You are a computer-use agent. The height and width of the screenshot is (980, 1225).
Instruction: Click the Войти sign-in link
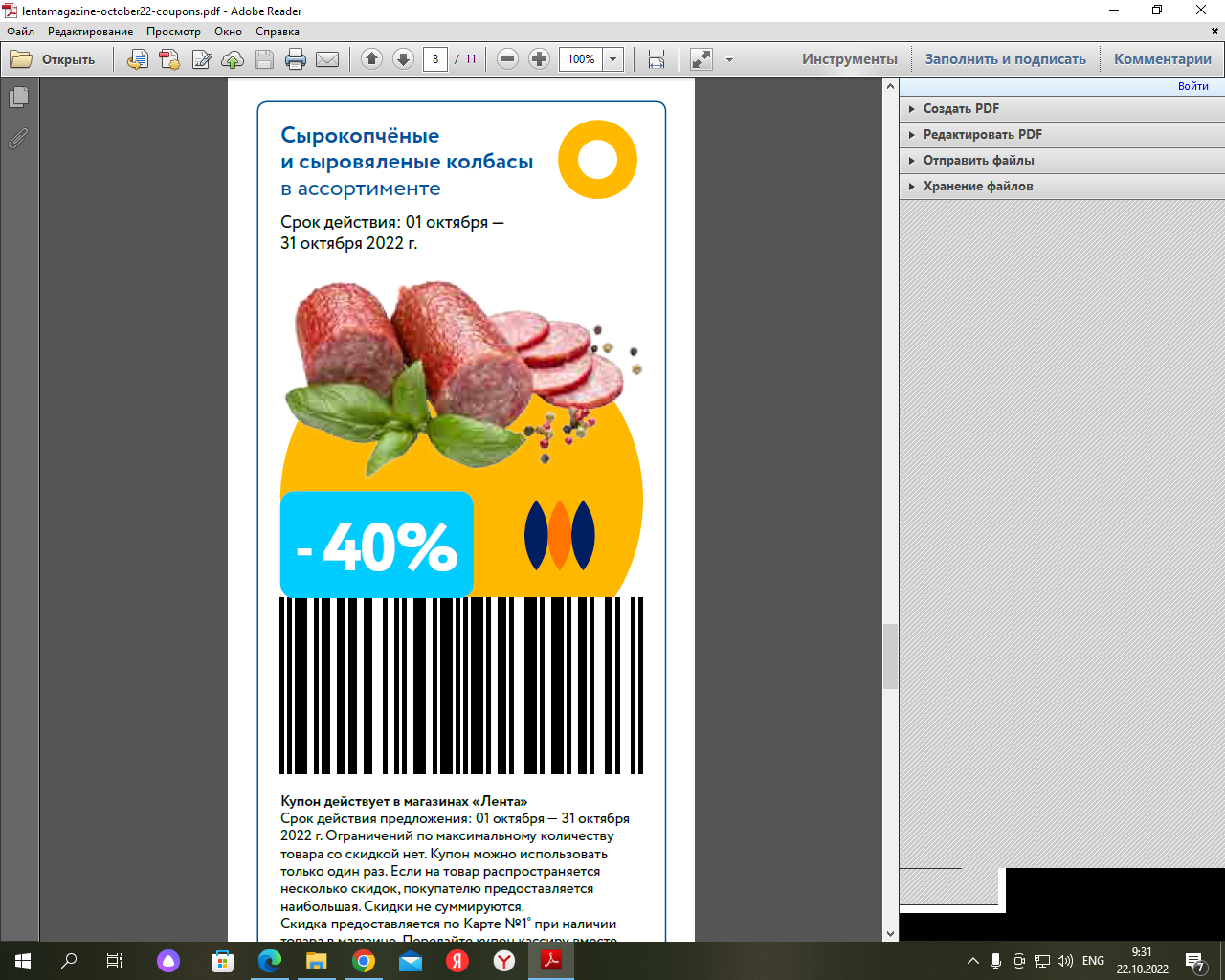1193,86
